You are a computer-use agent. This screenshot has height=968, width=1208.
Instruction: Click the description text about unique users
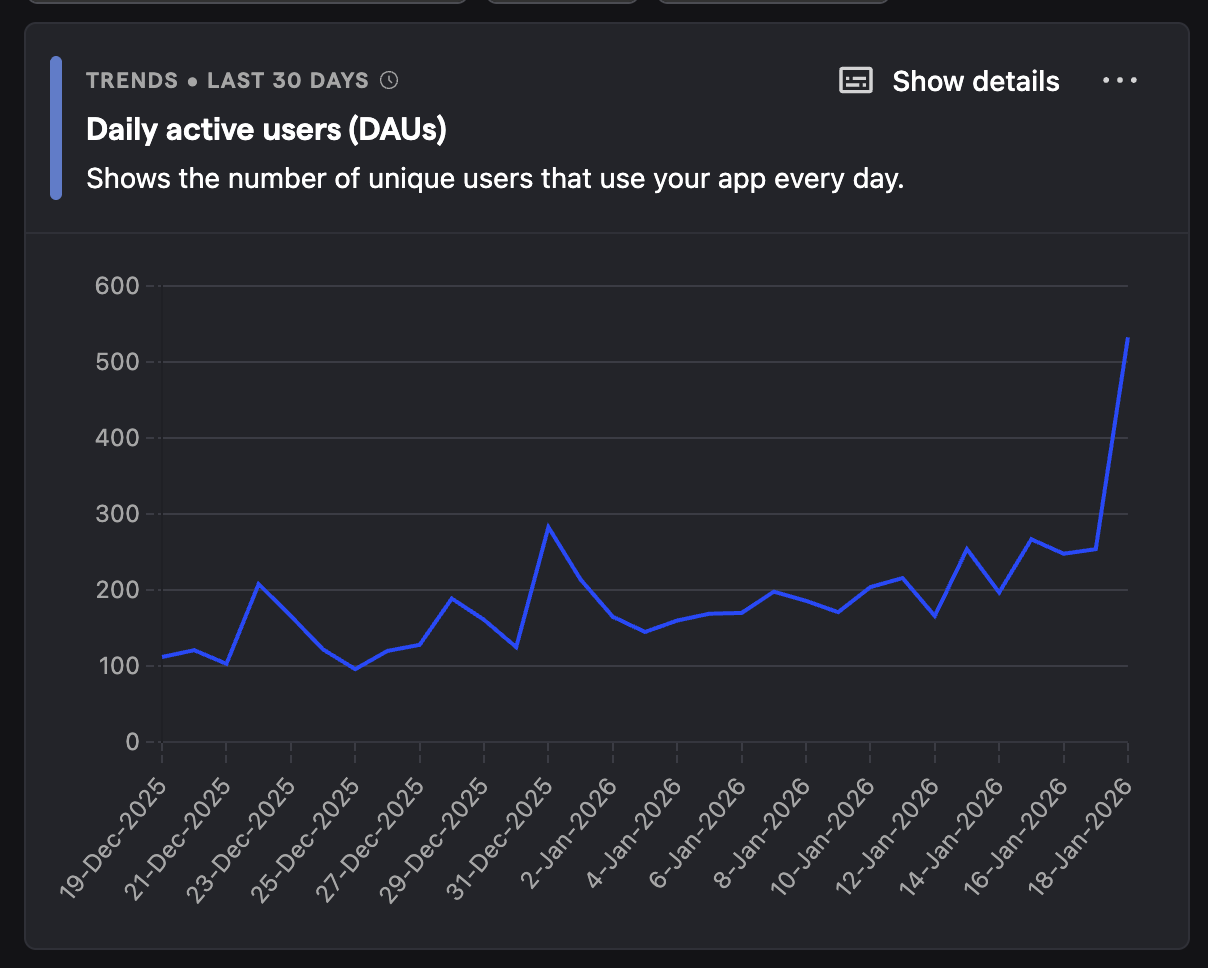(x=495, y=179)
